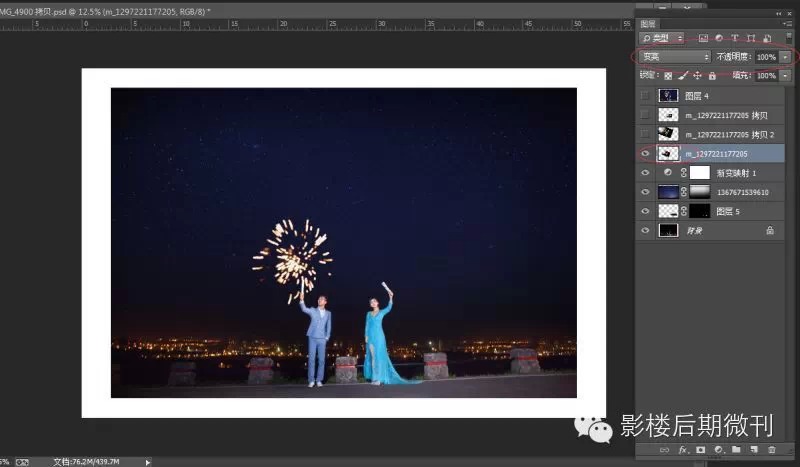Screen dimensions: 800x467
Task: Open the blend mode dropdown
Action: 674,57
